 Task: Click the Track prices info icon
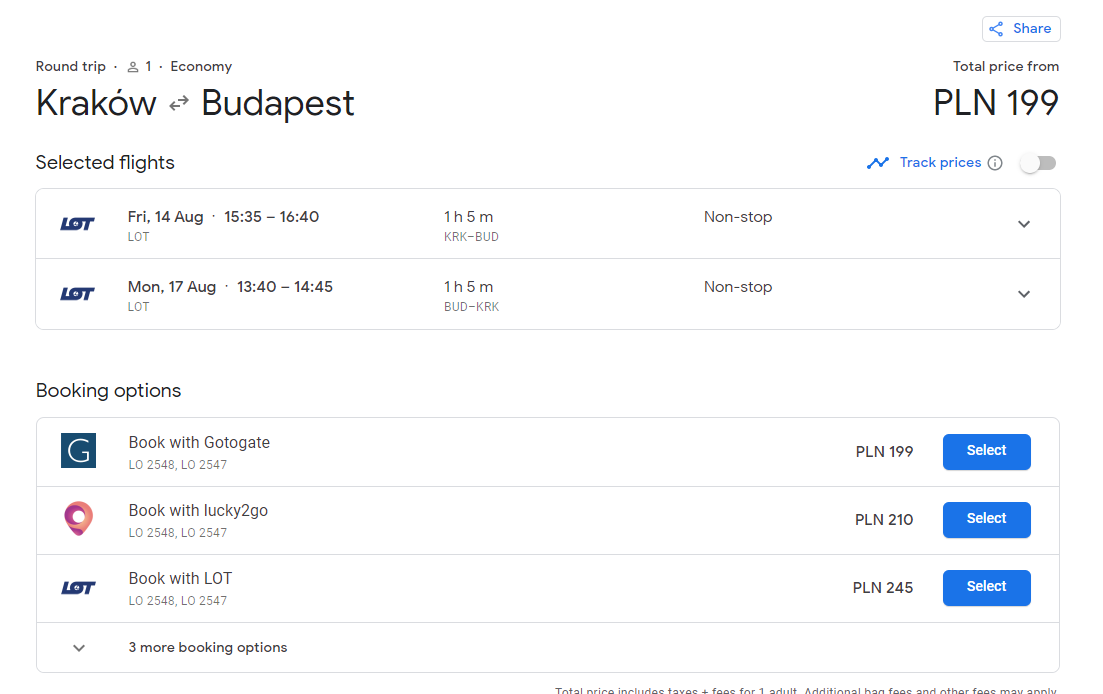(995, 163)
